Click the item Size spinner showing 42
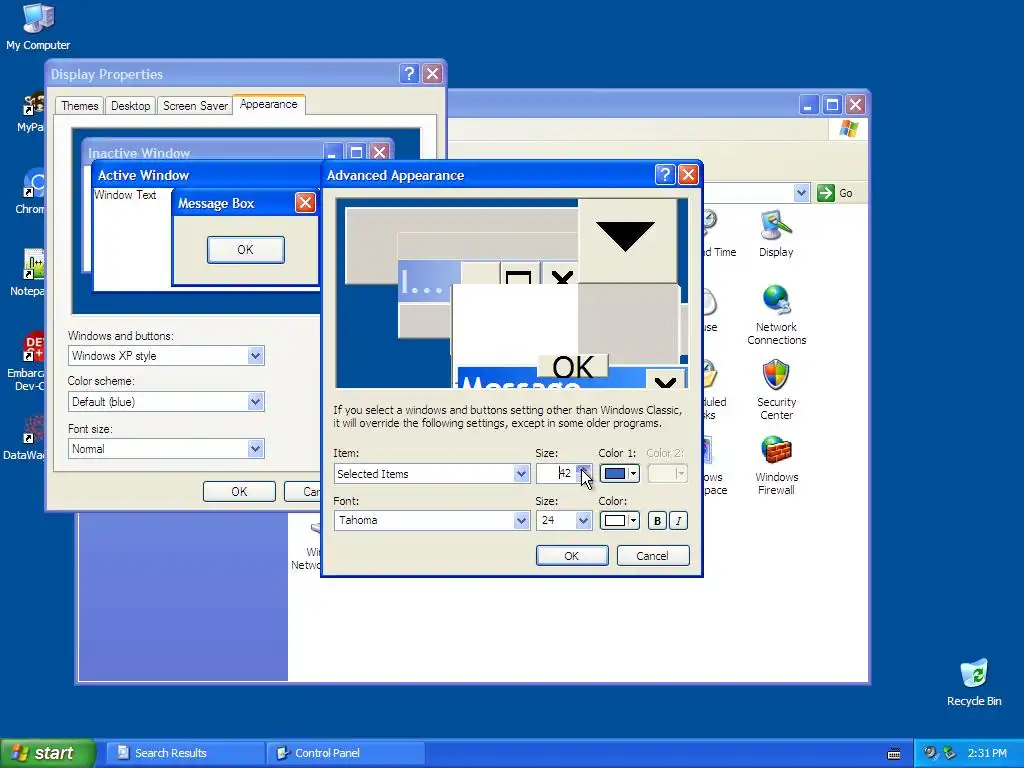The image size is (1024, 768). pos(584,473)
